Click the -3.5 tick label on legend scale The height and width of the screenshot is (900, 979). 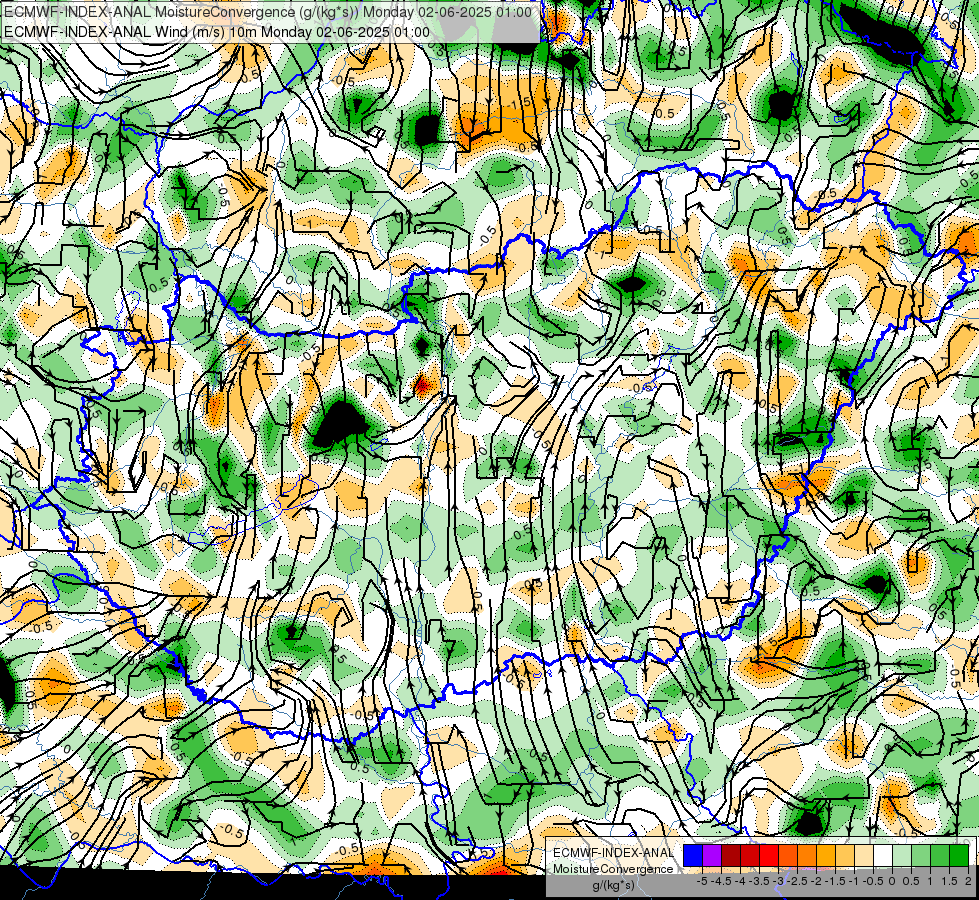click(759, 881)
